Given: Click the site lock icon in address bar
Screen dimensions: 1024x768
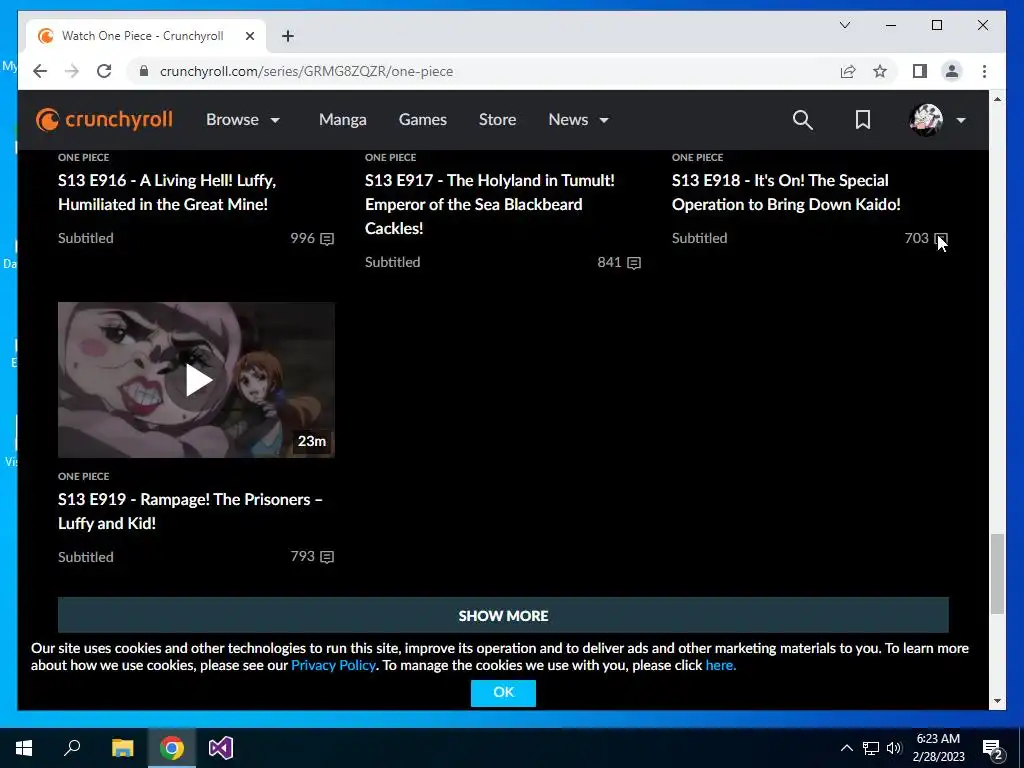Looking at the screenshot, I should [x=144, y=71].
